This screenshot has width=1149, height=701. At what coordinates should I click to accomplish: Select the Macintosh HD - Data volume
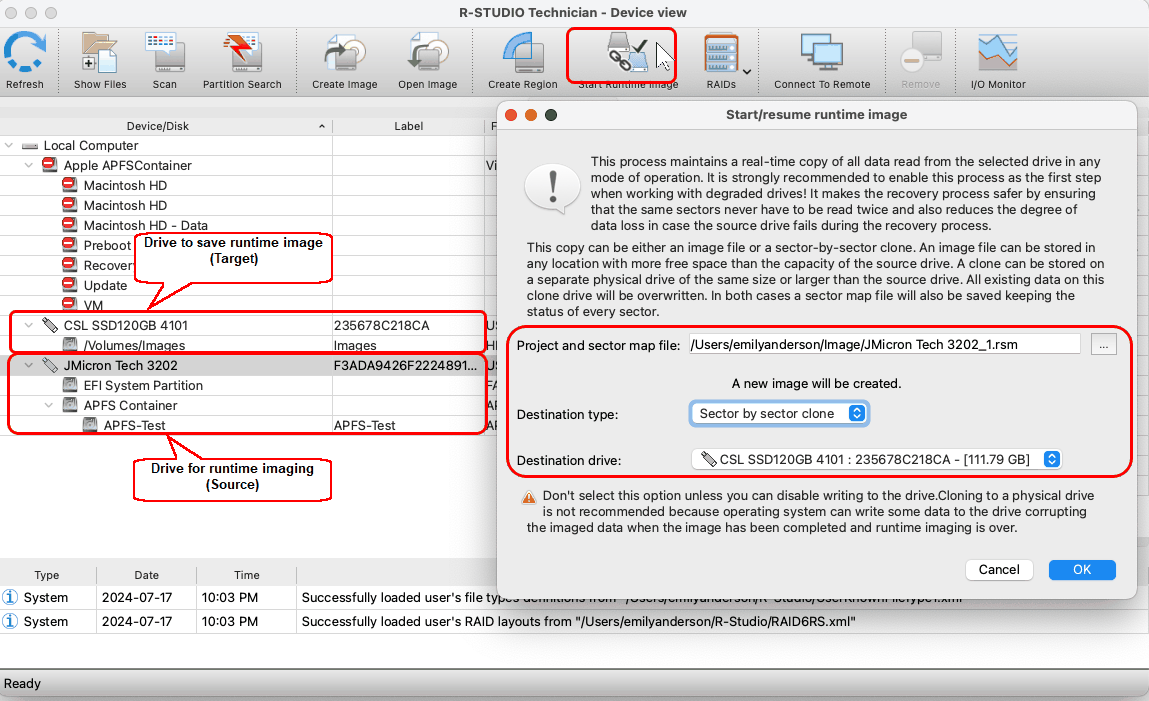pos(145,226)
